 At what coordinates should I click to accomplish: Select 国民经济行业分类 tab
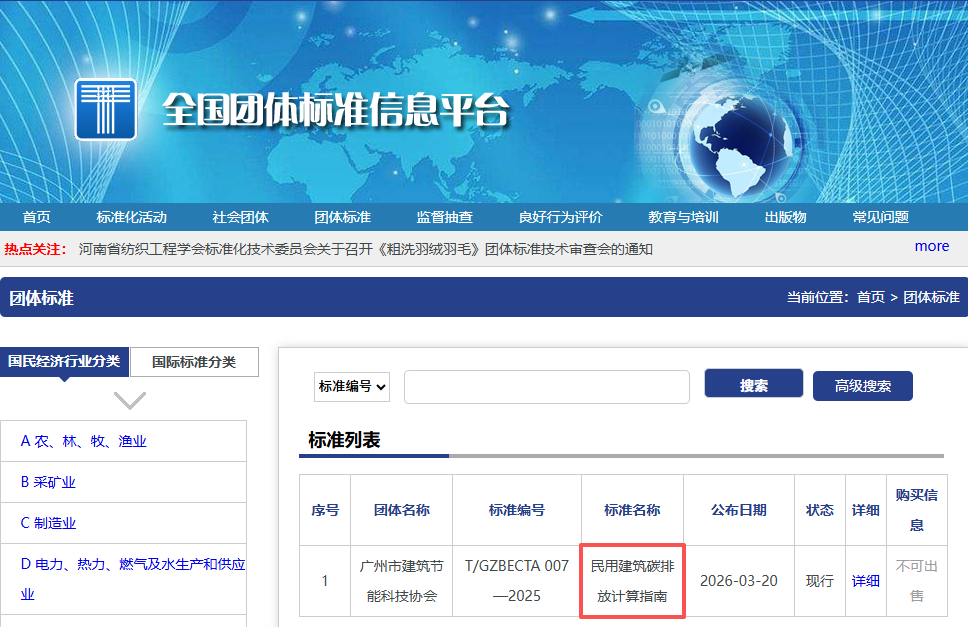64,361
